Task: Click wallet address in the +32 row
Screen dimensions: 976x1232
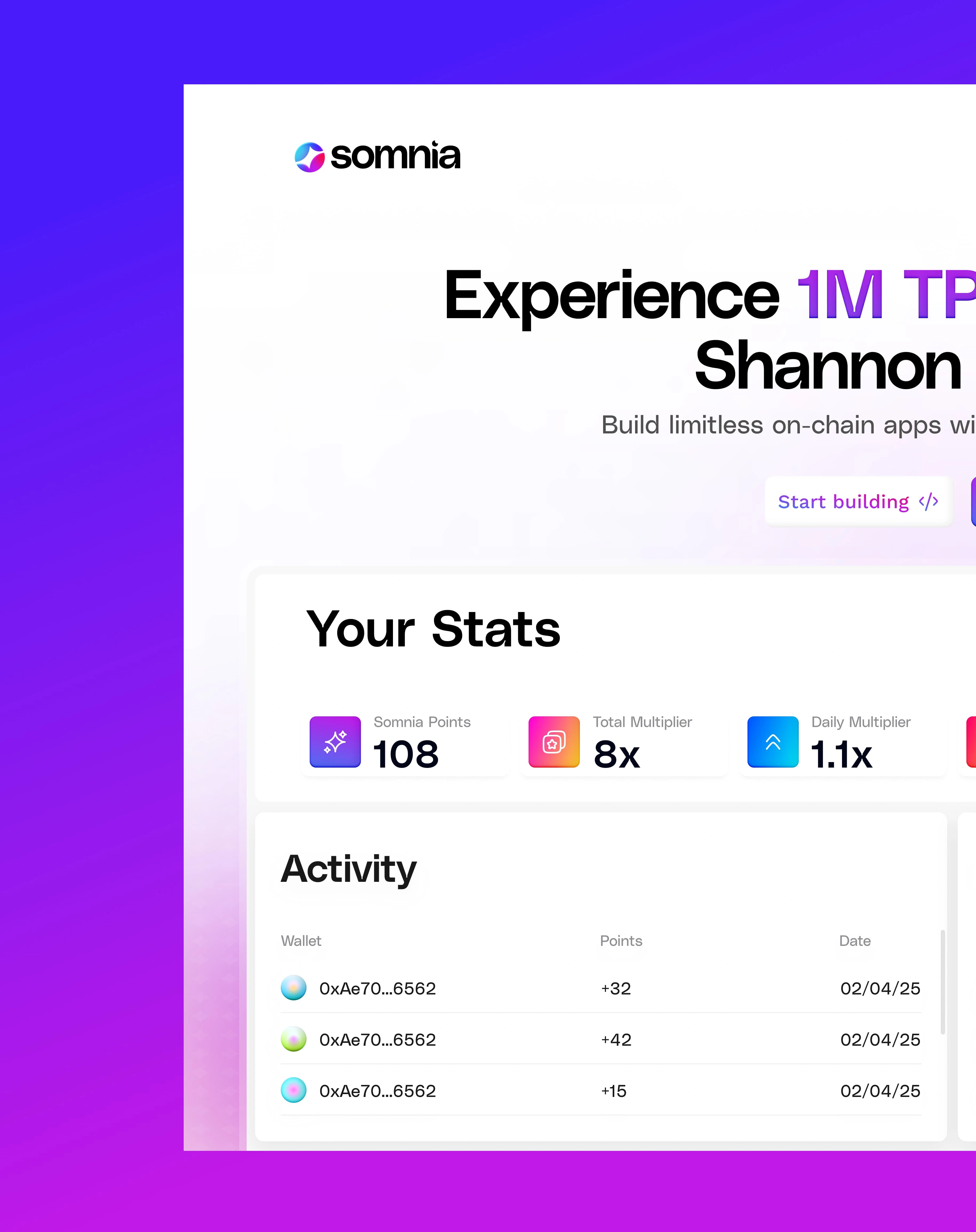Action: point(378,989)
